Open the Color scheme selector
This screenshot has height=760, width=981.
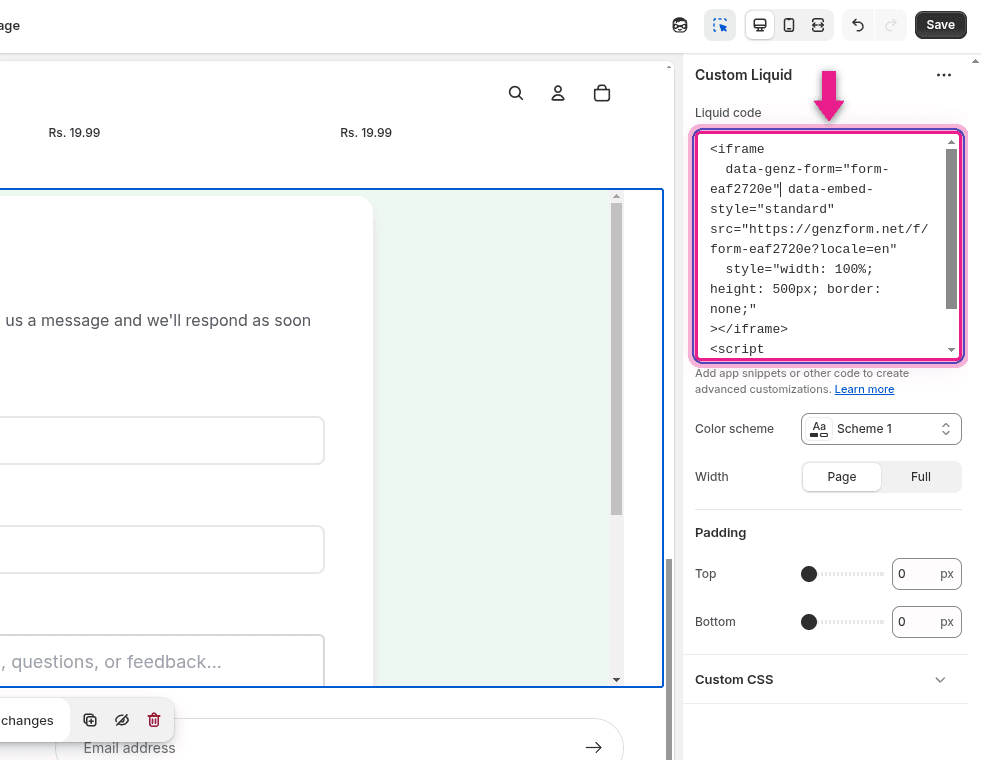[881, 428]
